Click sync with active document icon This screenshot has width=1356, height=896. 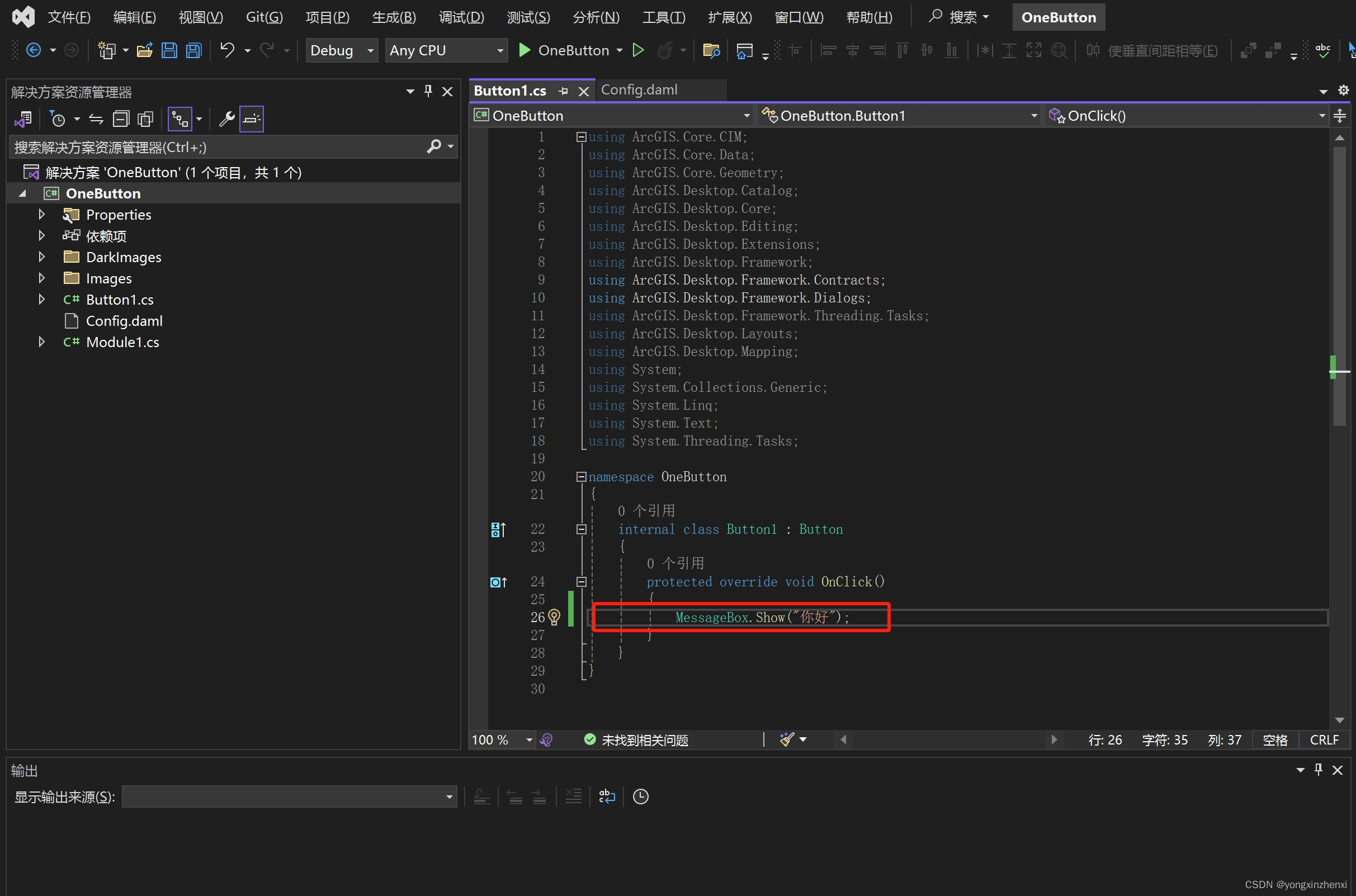click(x=96, y=119)
